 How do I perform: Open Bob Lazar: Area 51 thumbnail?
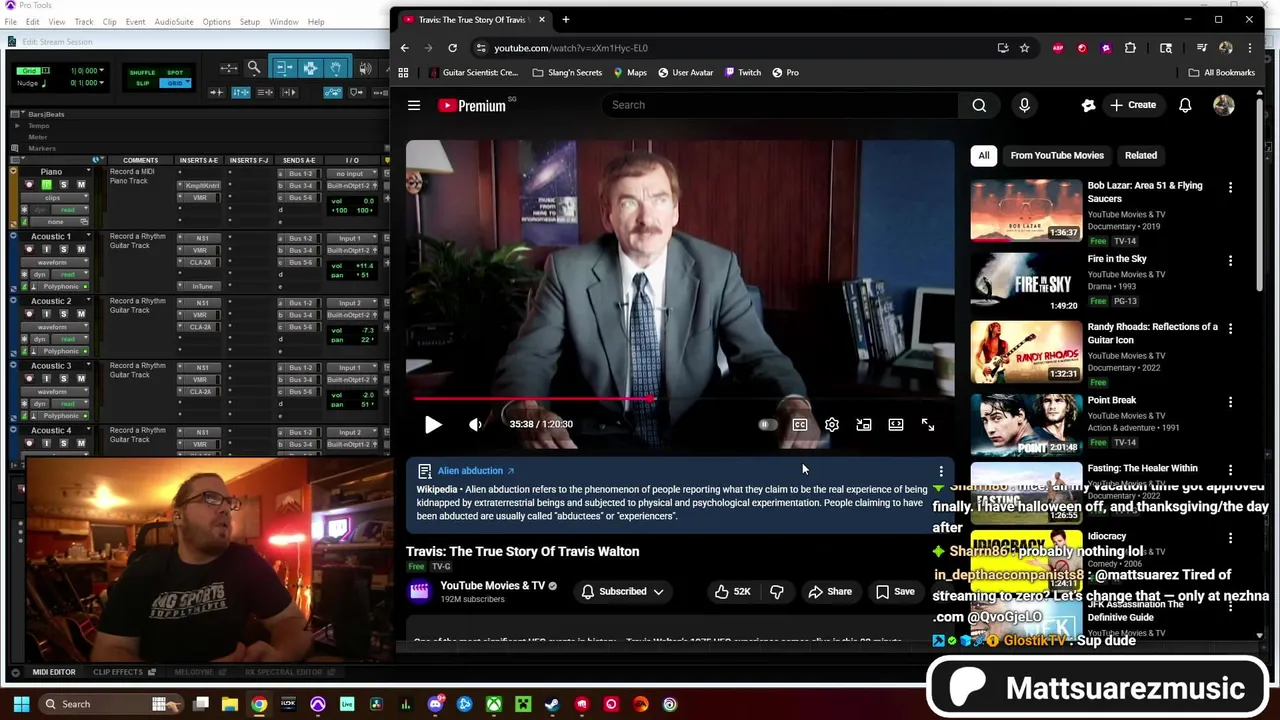click(1026, 210)
